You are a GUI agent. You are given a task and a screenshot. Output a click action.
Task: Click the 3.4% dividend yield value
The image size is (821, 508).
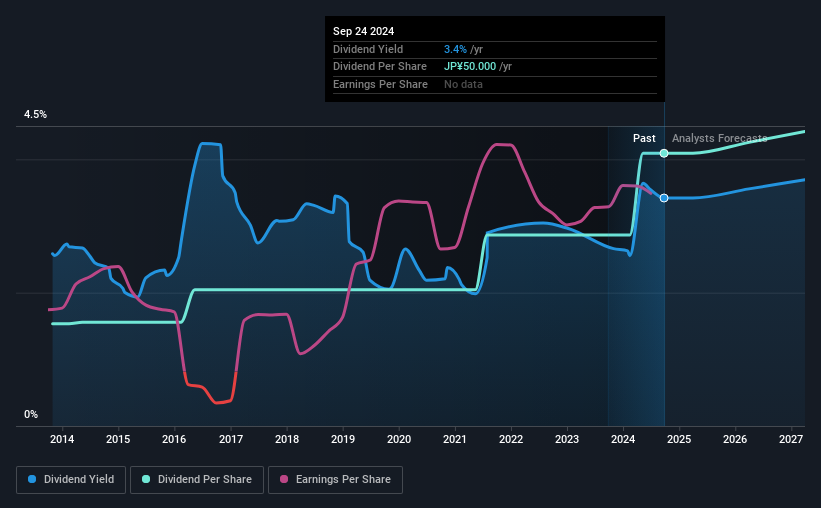pos(455,49)
